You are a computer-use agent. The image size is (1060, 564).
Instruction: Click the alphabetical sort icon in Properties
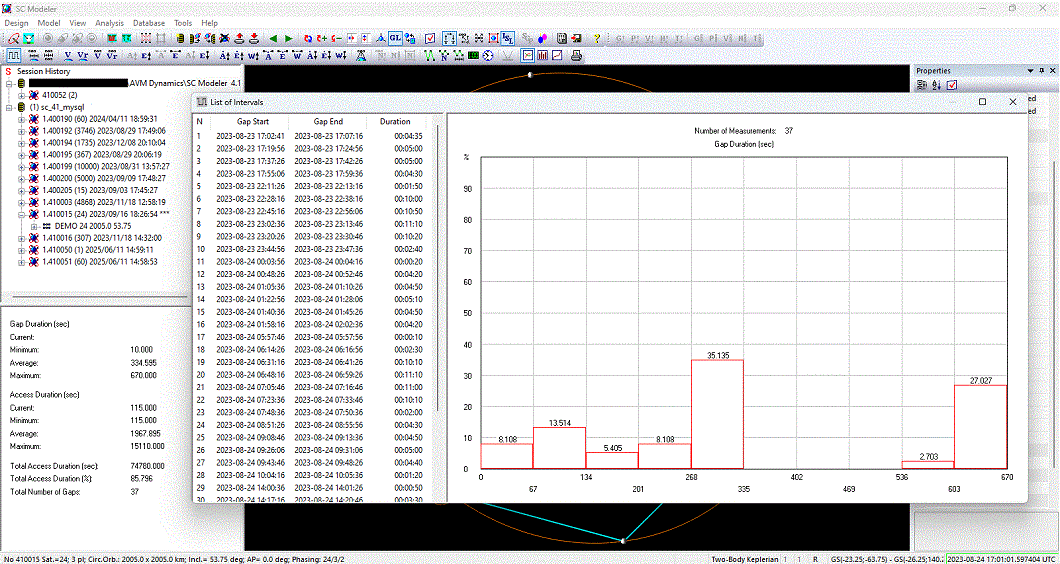937,85
